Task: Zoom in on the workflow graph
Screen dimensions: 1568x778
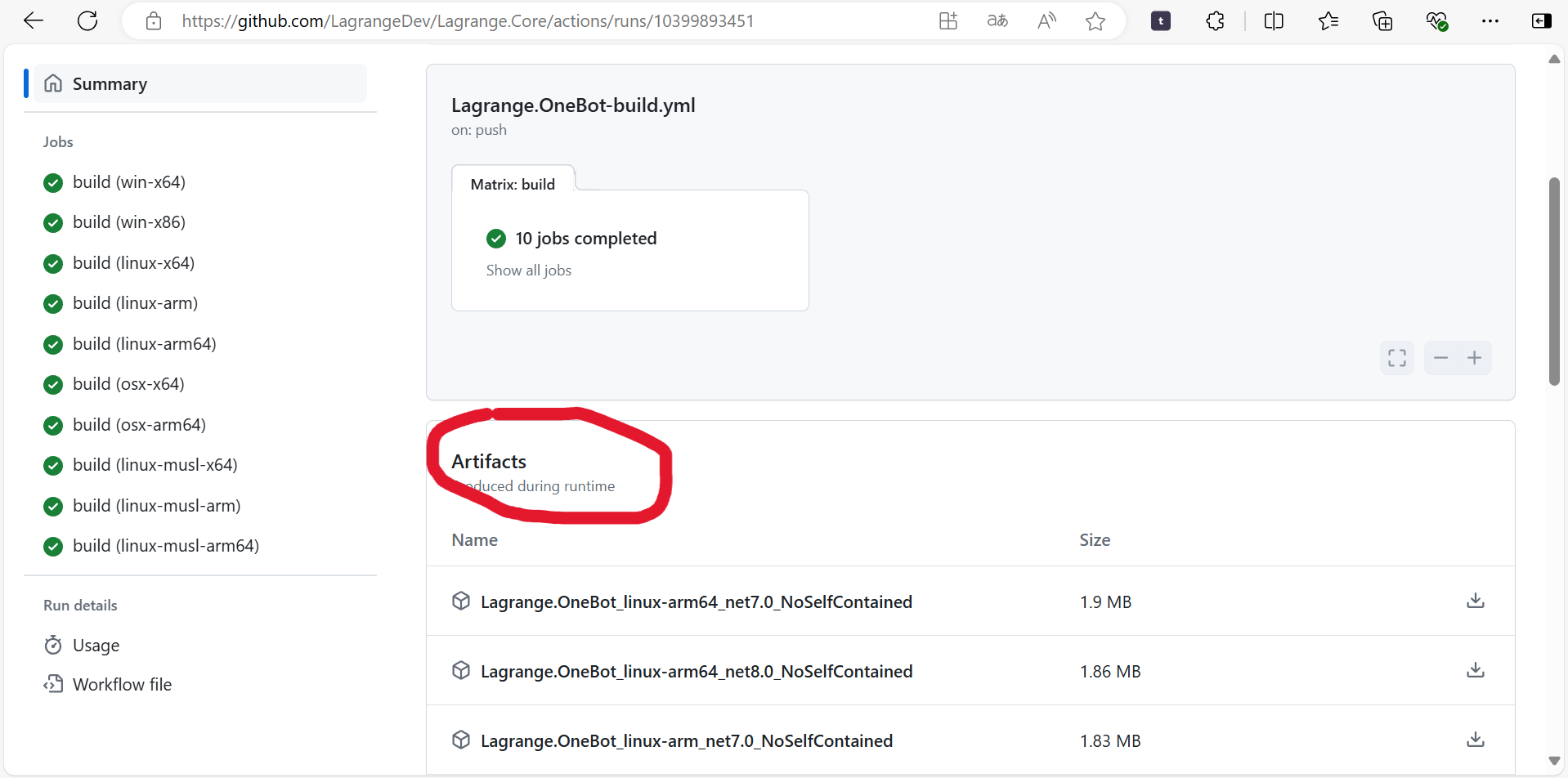Action: [1474, 358]
